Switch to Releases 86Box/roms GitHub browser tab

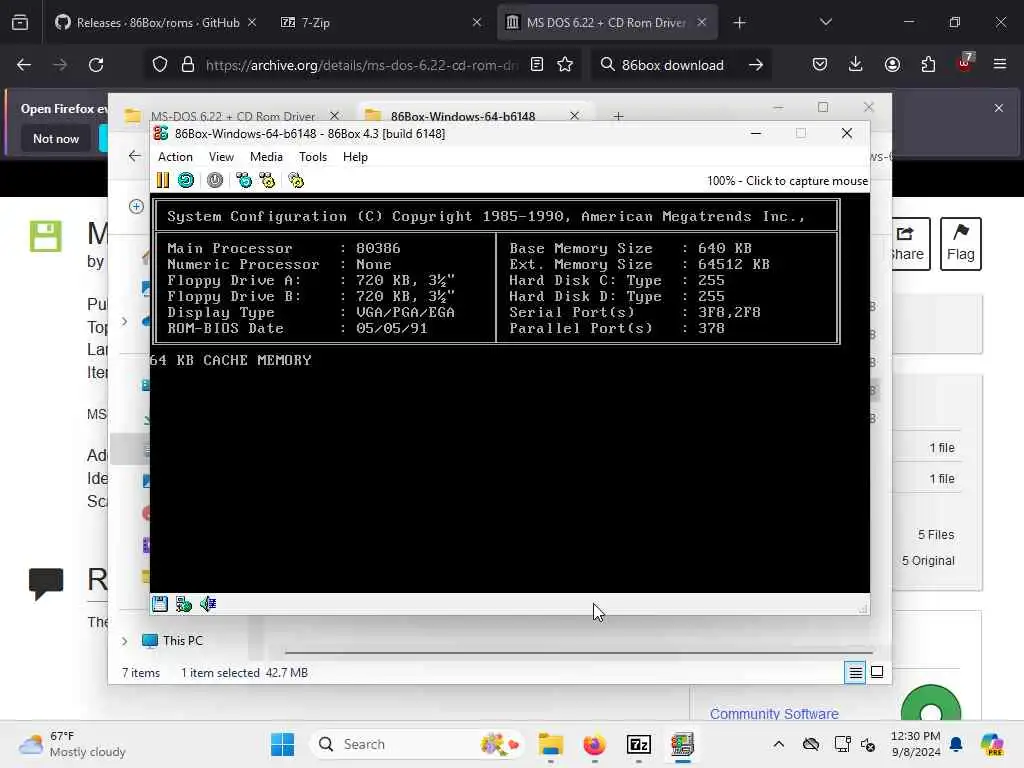[155, 22]
